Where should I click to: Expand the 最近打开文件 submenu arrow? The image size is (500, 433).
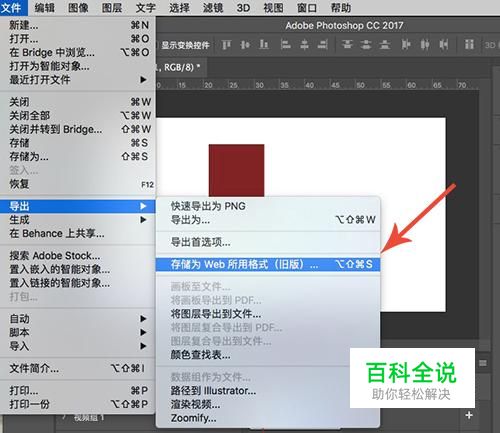[x=143, y=80]
